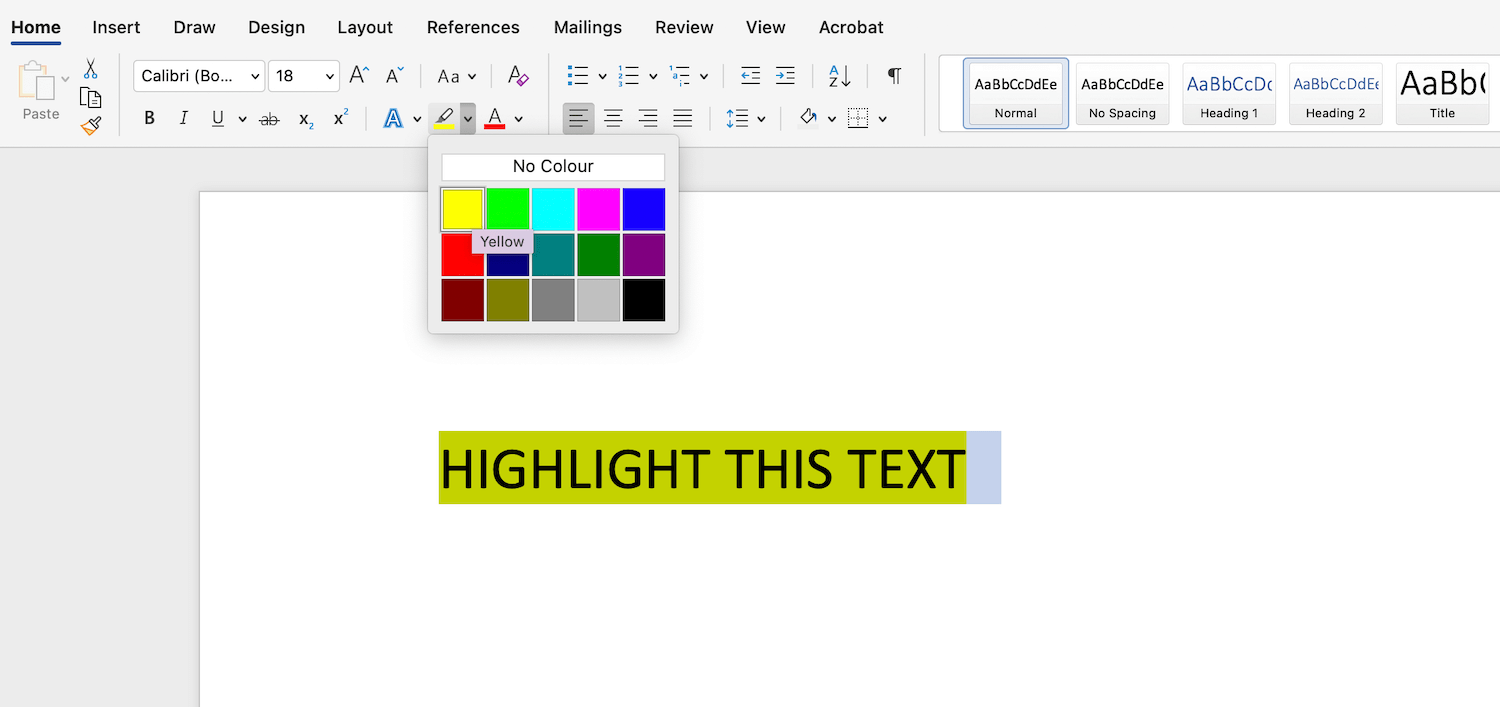
Task: Open the underline style dropdown arrow
Action: pyautogui.click(x=242, y=119)
